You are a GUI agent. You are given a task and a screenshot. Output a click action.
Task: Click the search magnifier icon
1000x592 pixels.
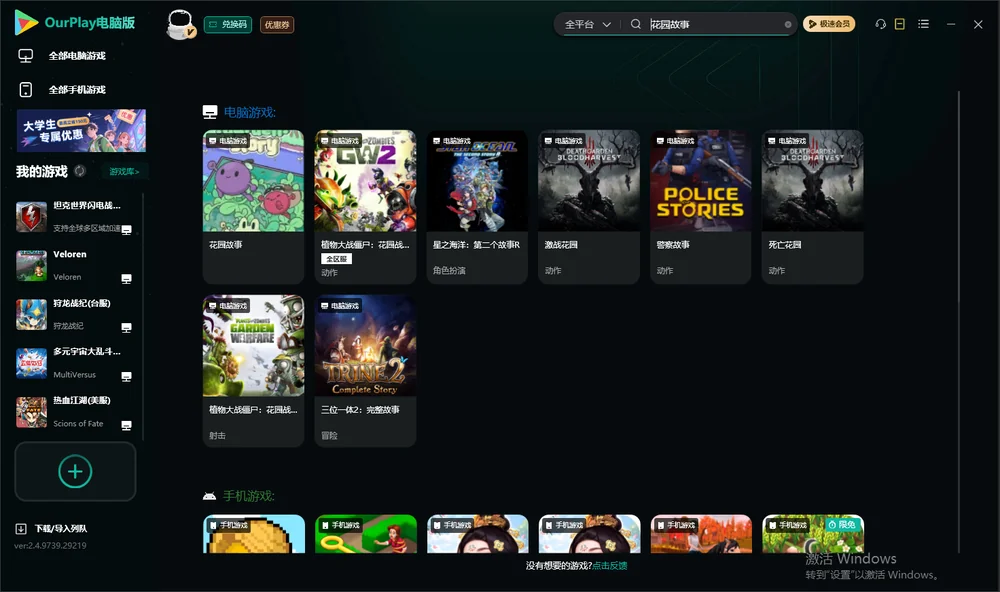pos(635,24)
